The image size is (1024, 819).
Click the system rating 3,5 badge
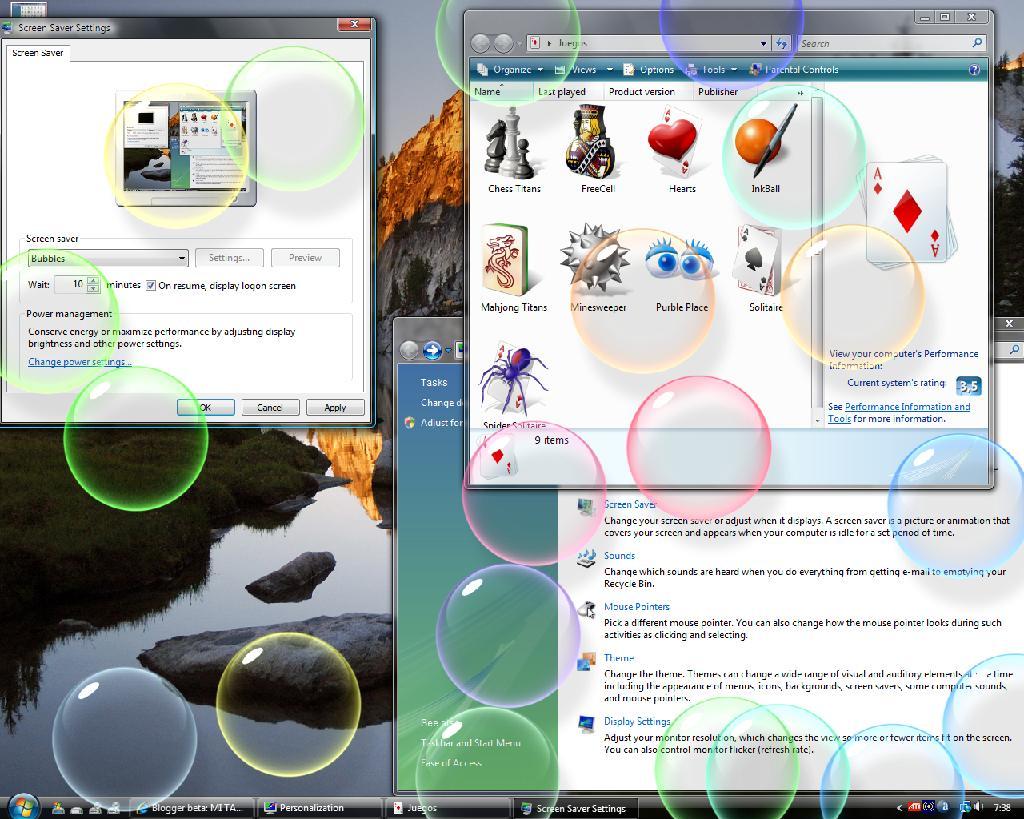pyautogui.click(x=968, y=386)
